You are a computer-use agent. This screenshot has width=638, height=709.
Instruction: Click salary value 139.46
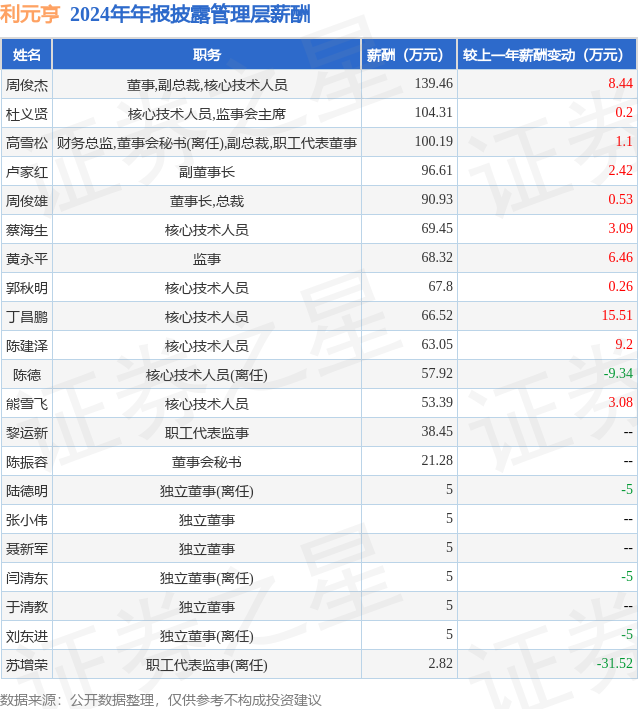[x=434, y=83]
